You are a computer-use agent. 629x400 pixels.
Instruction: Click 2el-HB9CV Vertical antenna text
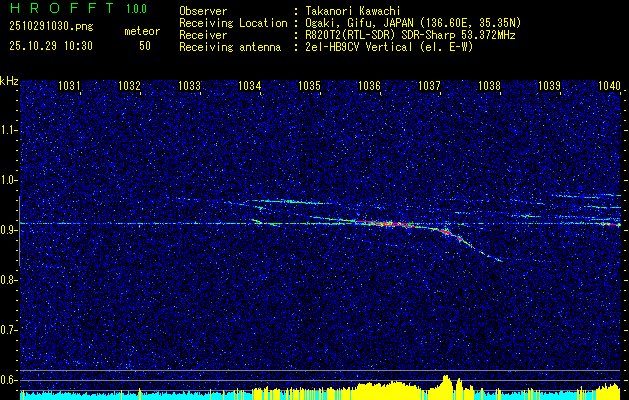tap(389, 47)
